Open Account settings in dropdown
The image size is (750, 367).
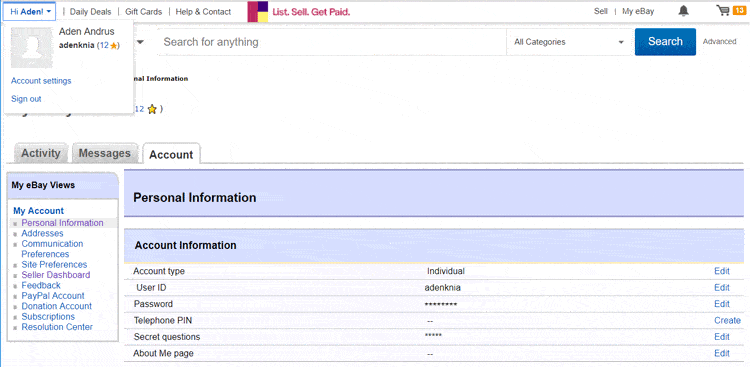click(x=41, y=81)
